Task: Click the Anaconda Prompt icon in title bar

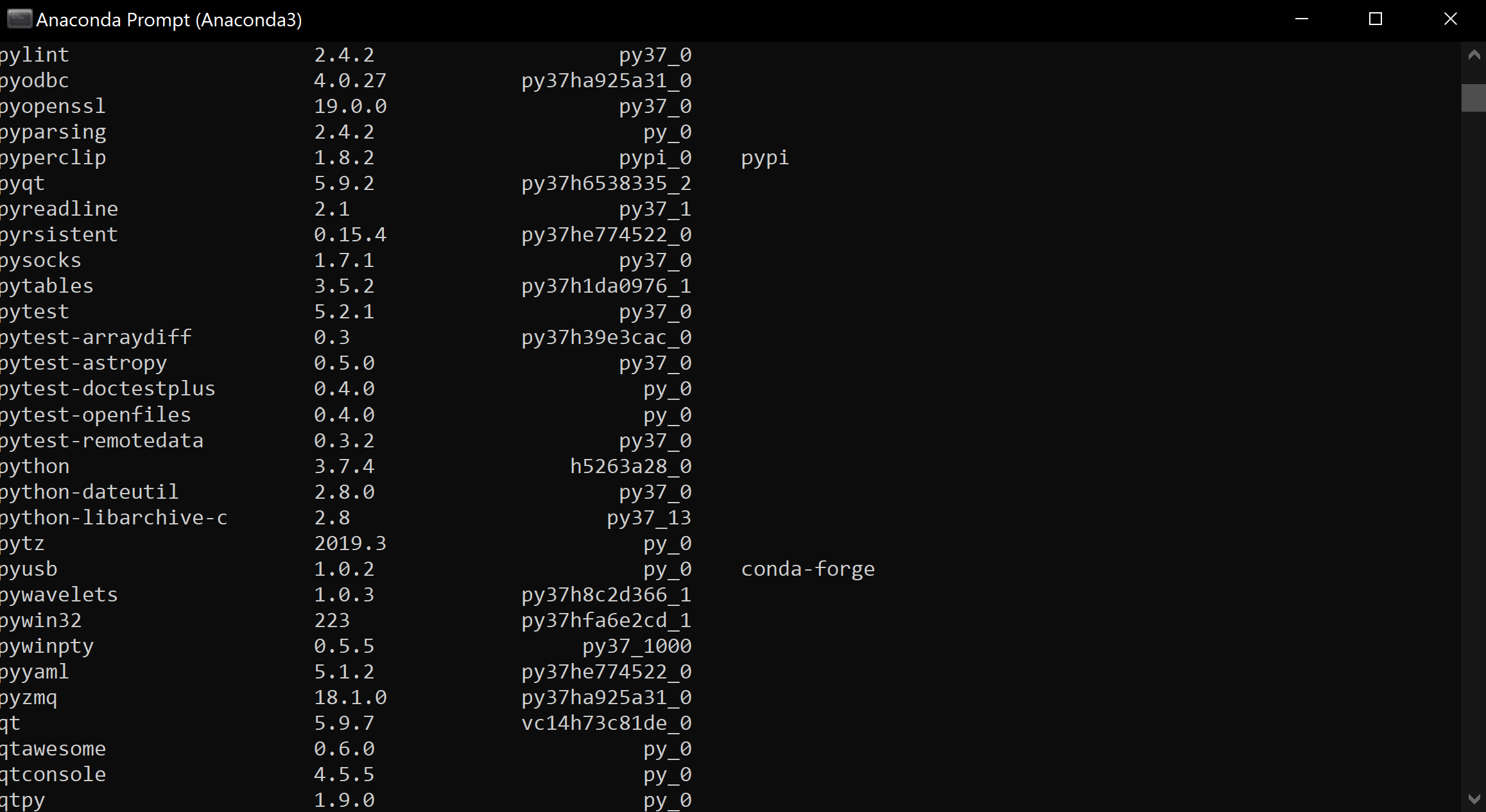Action: tap(19, 19)
